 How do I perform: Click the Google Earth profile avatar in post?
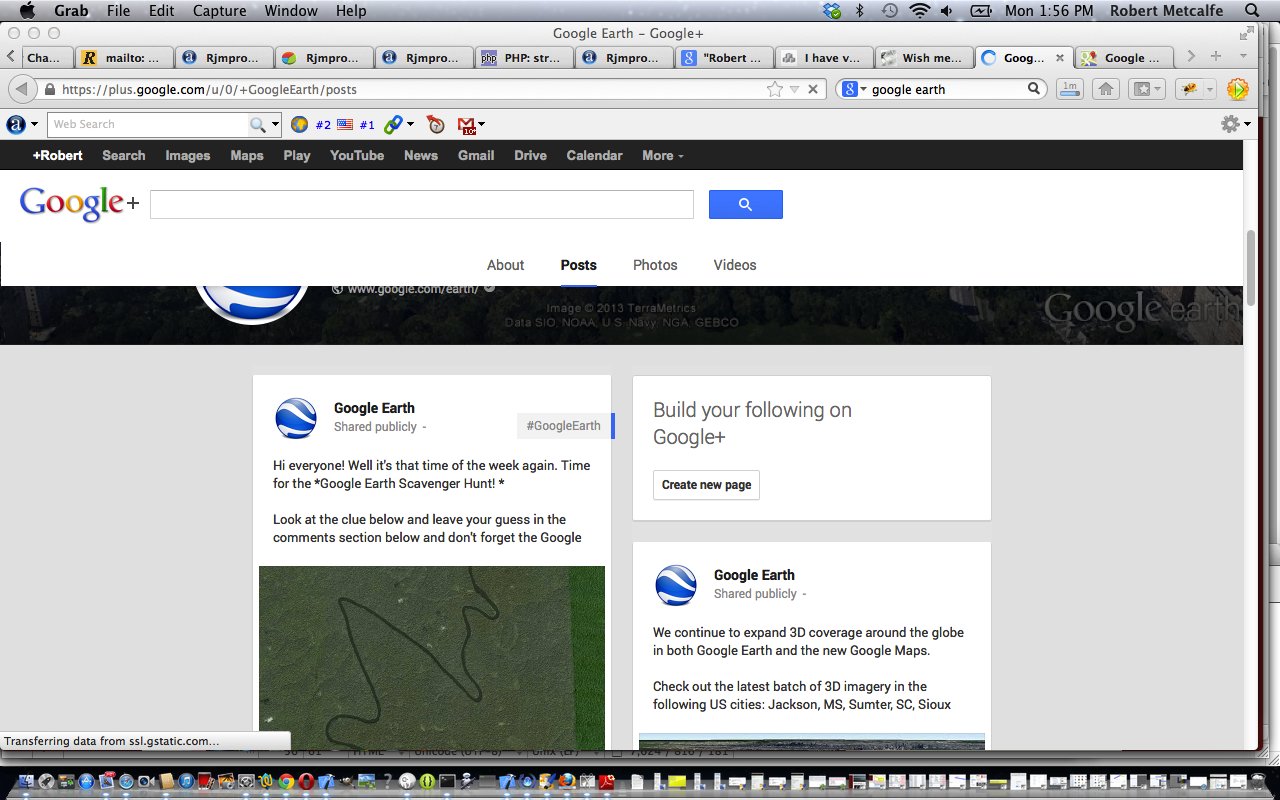coord(296,418)
